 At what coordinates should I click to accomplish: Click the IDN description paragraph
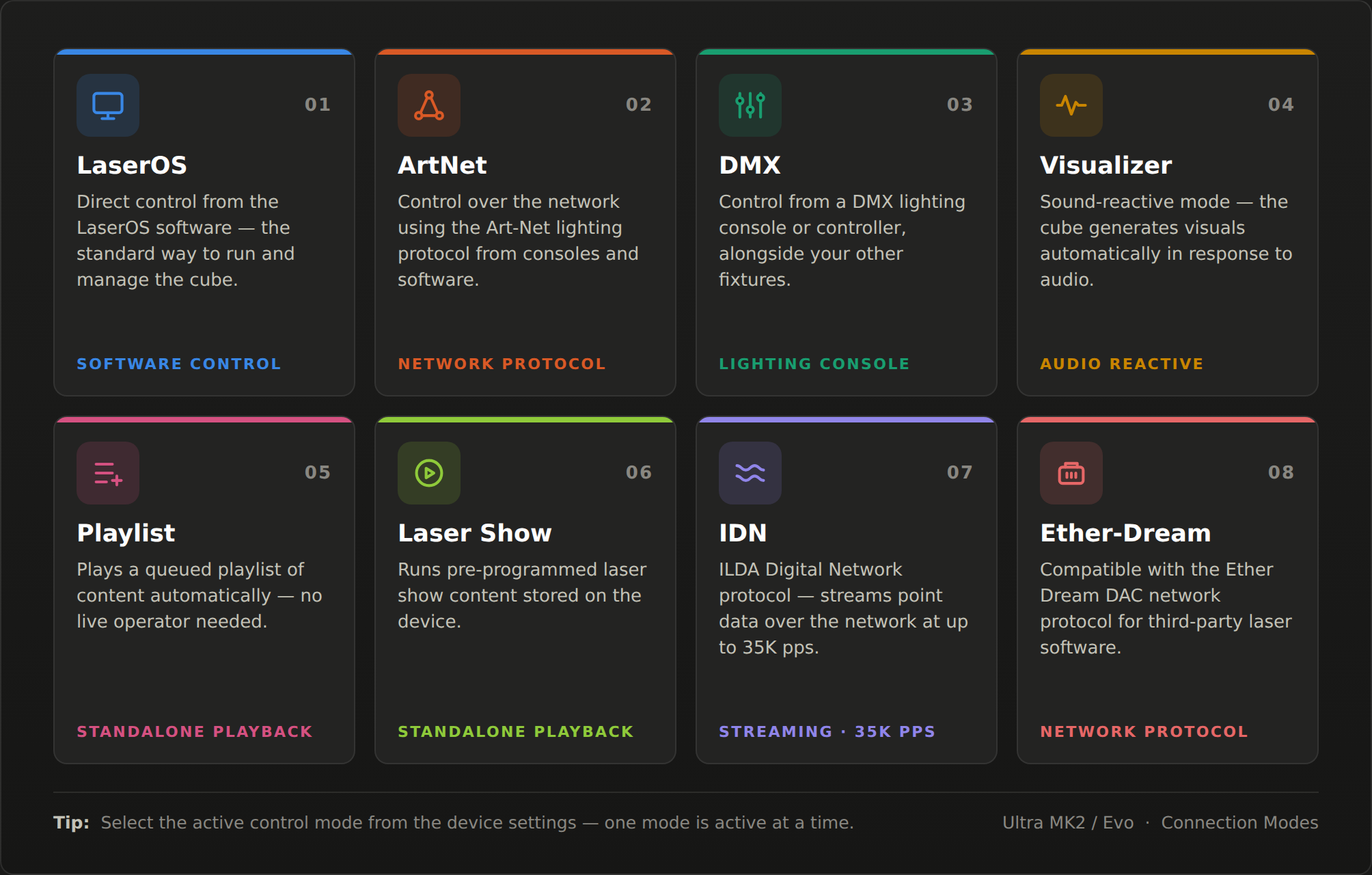point(844,608)
